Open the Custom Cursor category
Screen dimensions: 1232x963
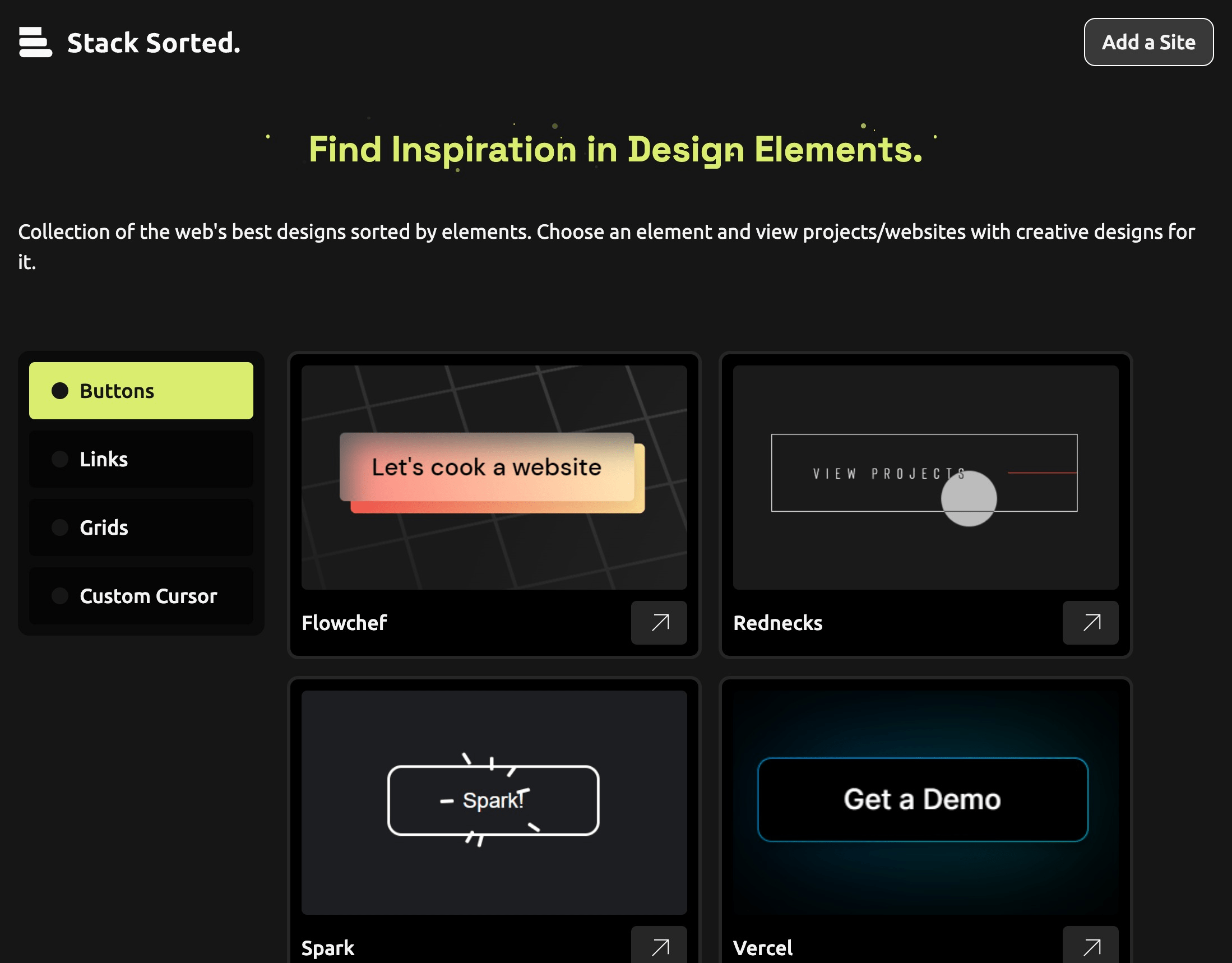tap(141, 596)
